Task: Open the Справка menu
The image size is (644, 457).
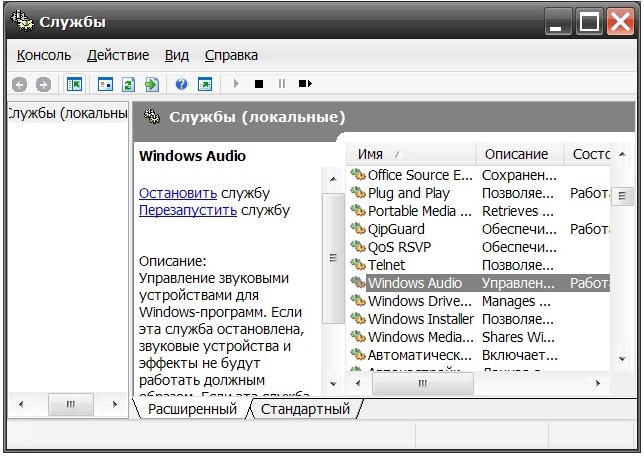Action: pyautogui.click(x=231, y=55)
